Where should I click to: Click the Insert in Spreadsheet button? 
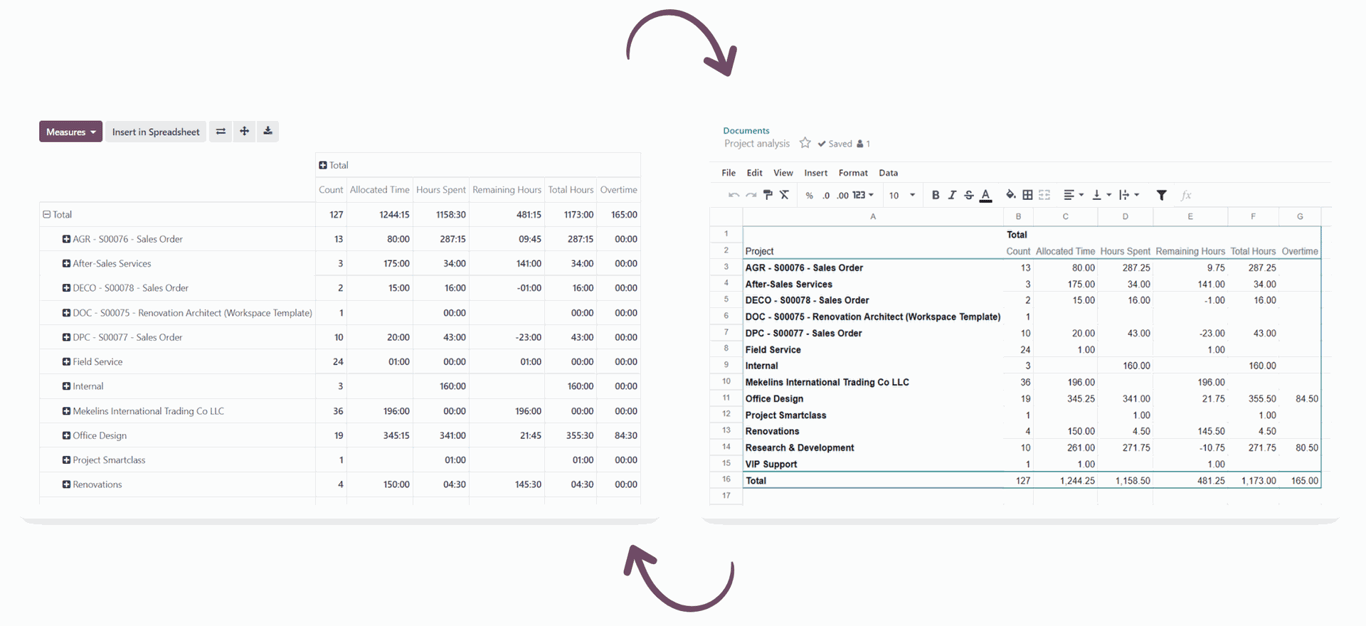pyautogui.click(x=155, y=131)
